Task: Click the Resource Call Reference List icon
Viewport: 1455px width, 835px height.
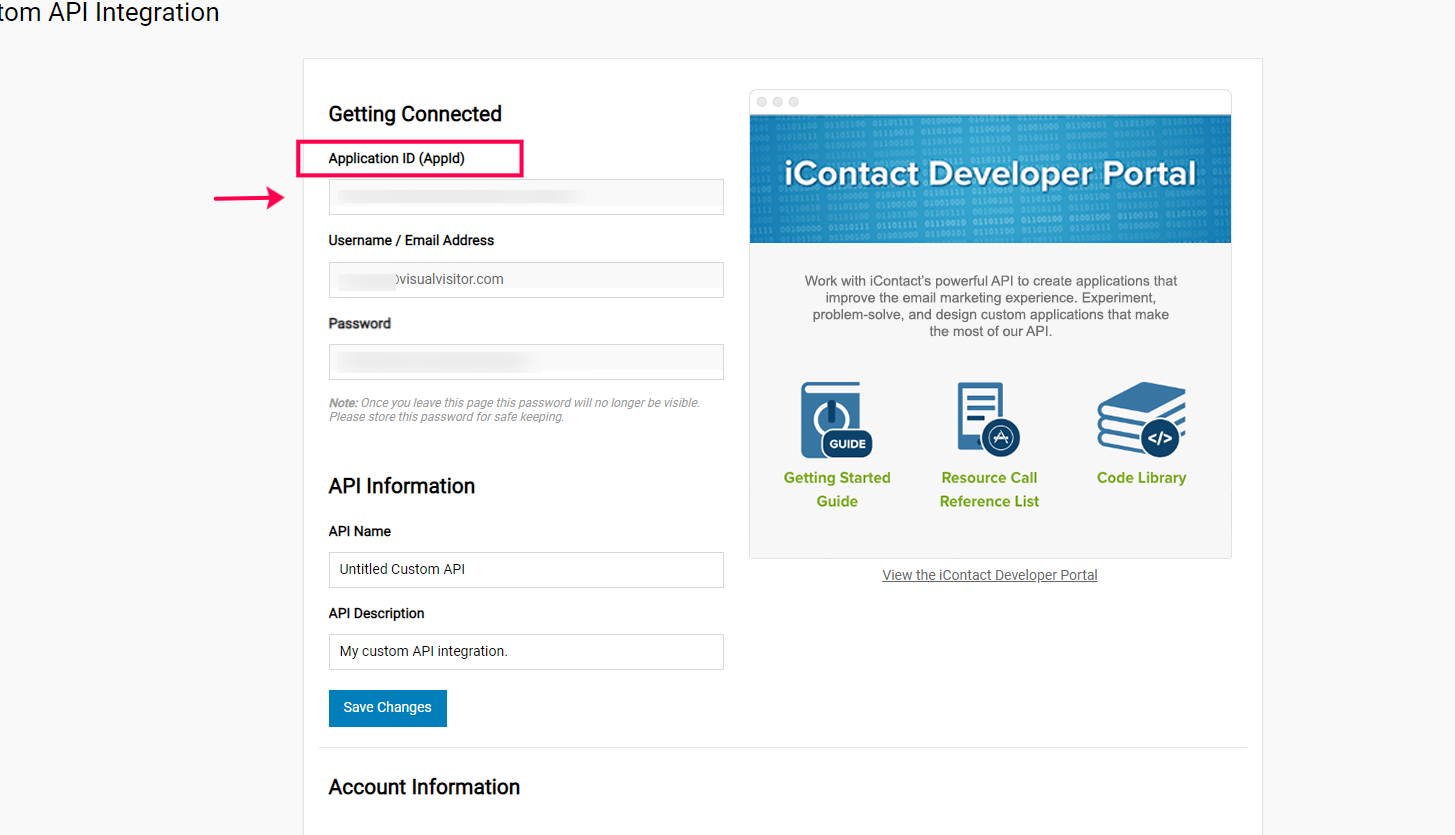Action: coord(988,419)
